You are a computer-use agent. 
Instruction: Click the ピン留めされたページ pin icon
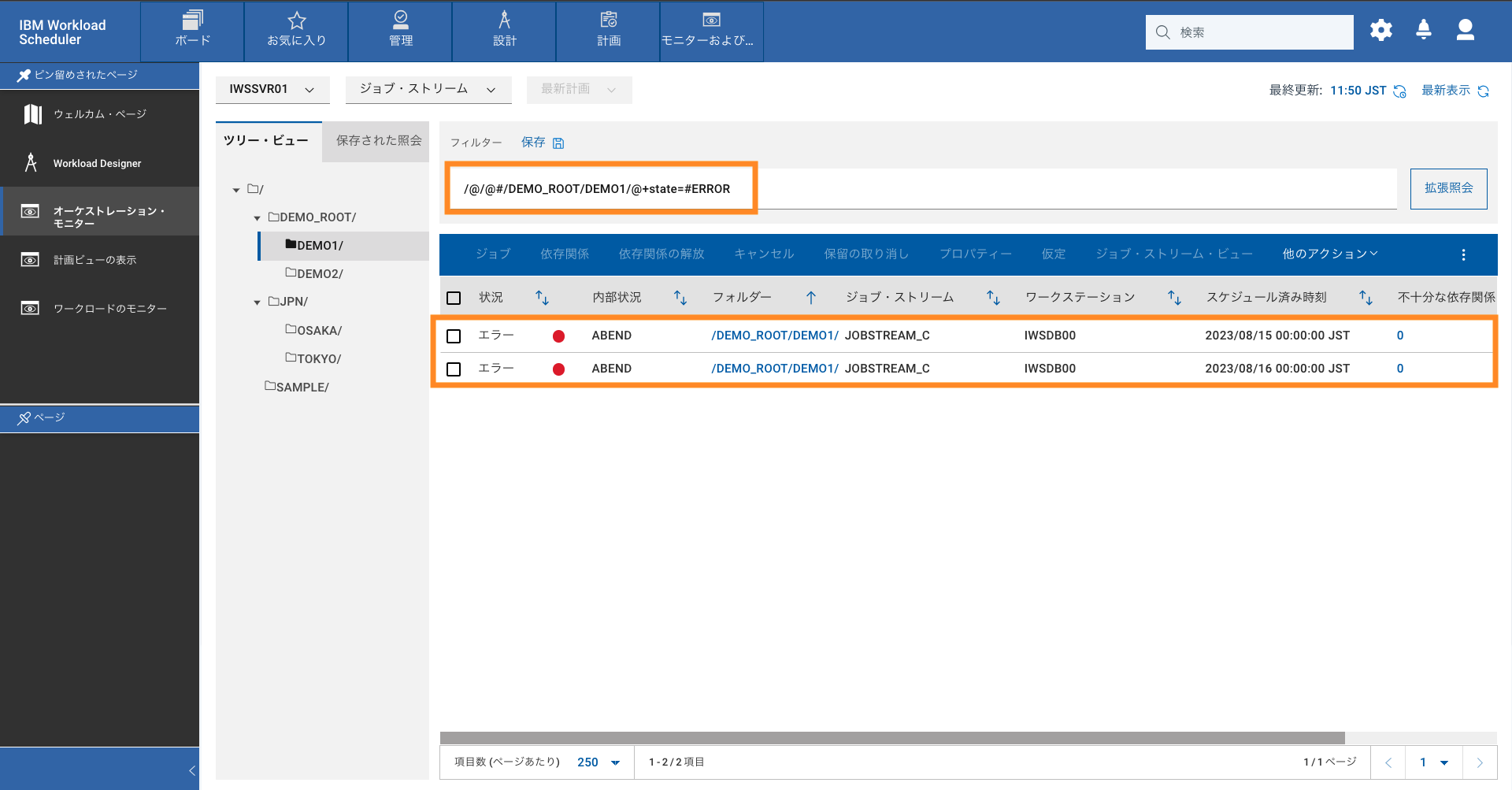pyautogui.click(x=24, y=75)
